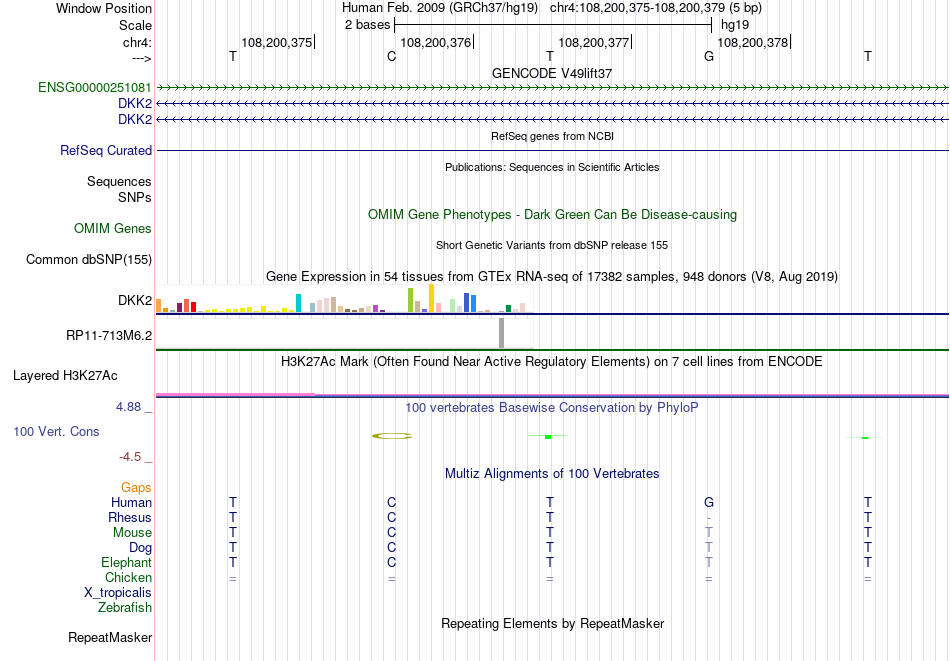
Task: Click the 108,200,375 ruler position
Action: click(277, 42)
